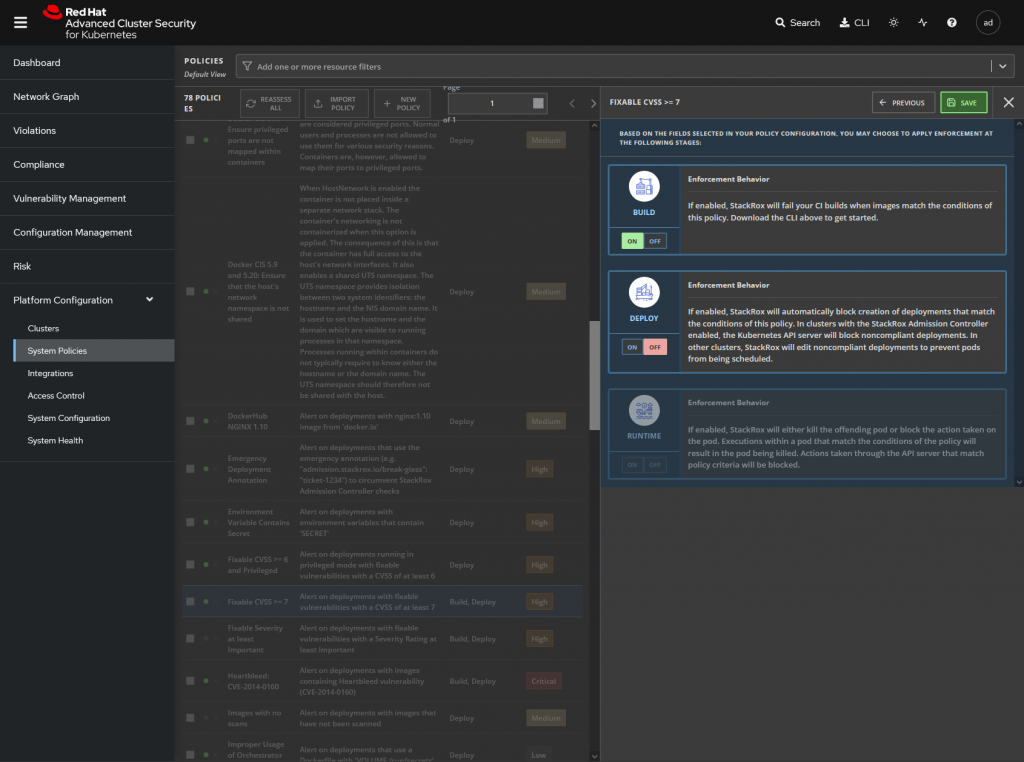Create a policy with New Policy
The width and height of the screenshot is (1024, 762).
pyautogui.click(x=402, y=103)
